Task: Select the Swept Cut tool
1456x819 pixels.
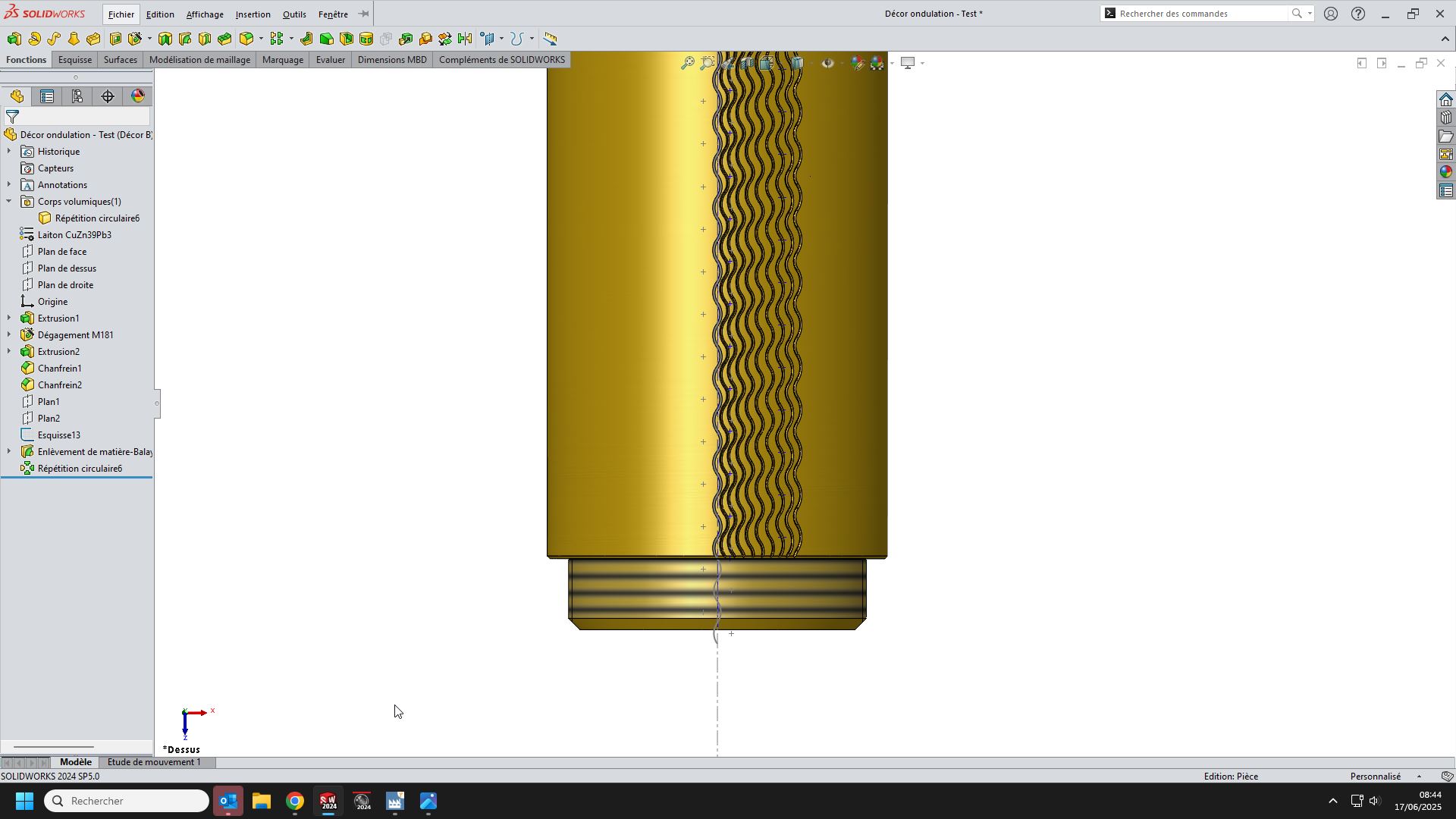Action: 185,39
